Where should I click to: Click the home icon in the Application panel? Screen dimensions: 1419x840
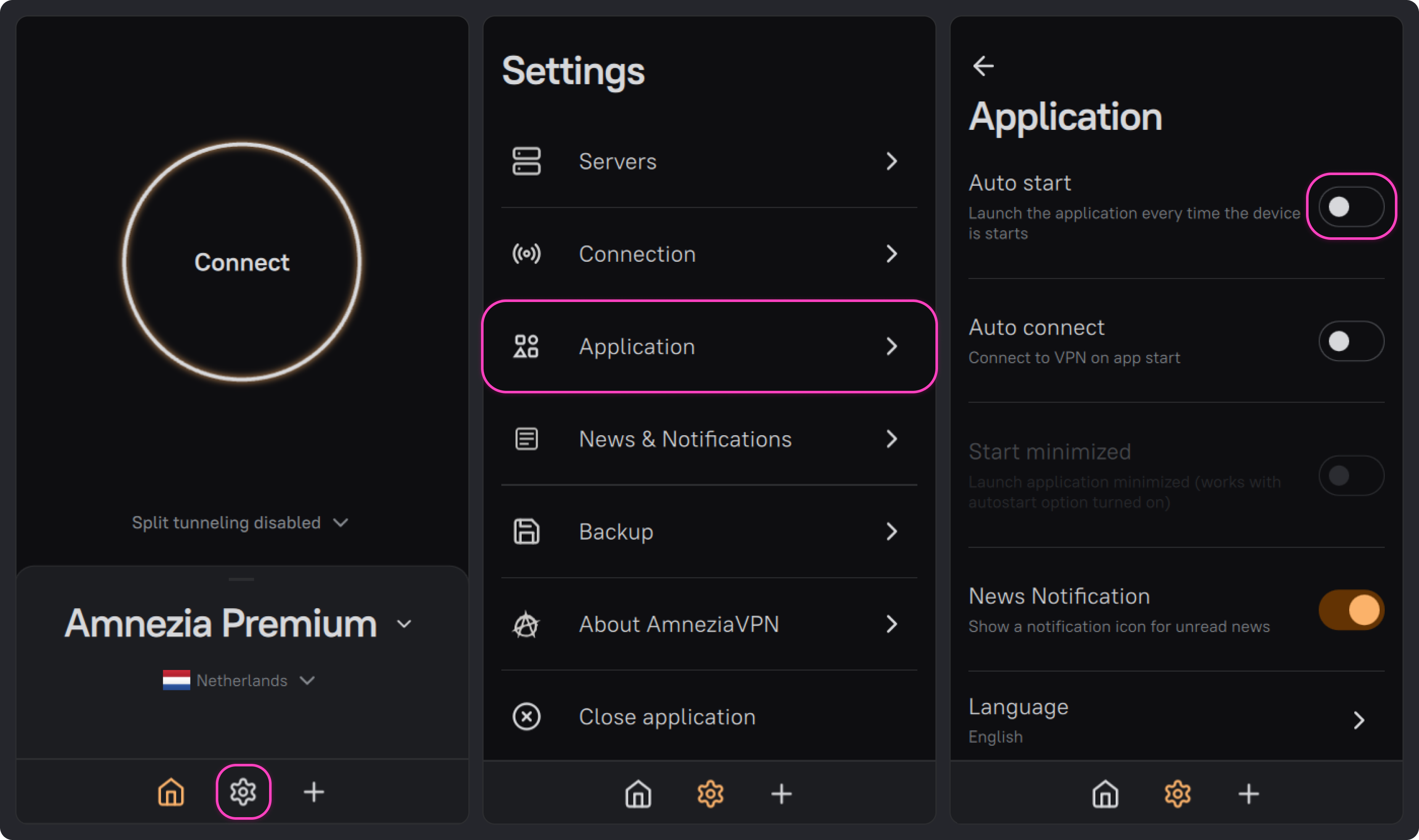(x=1105, y=793)
